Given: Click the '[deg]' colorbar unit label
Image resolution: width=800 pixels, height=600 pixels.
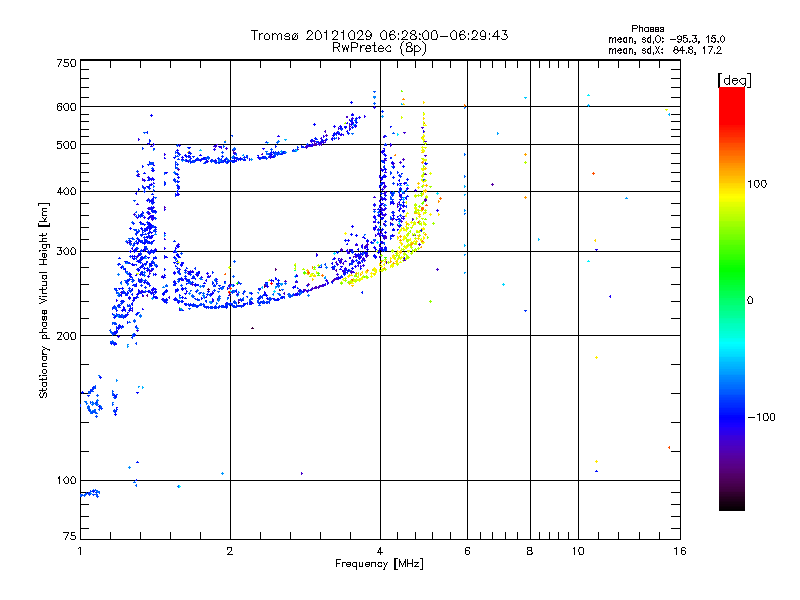Looking at the screenshot, I should coord(734,80).
